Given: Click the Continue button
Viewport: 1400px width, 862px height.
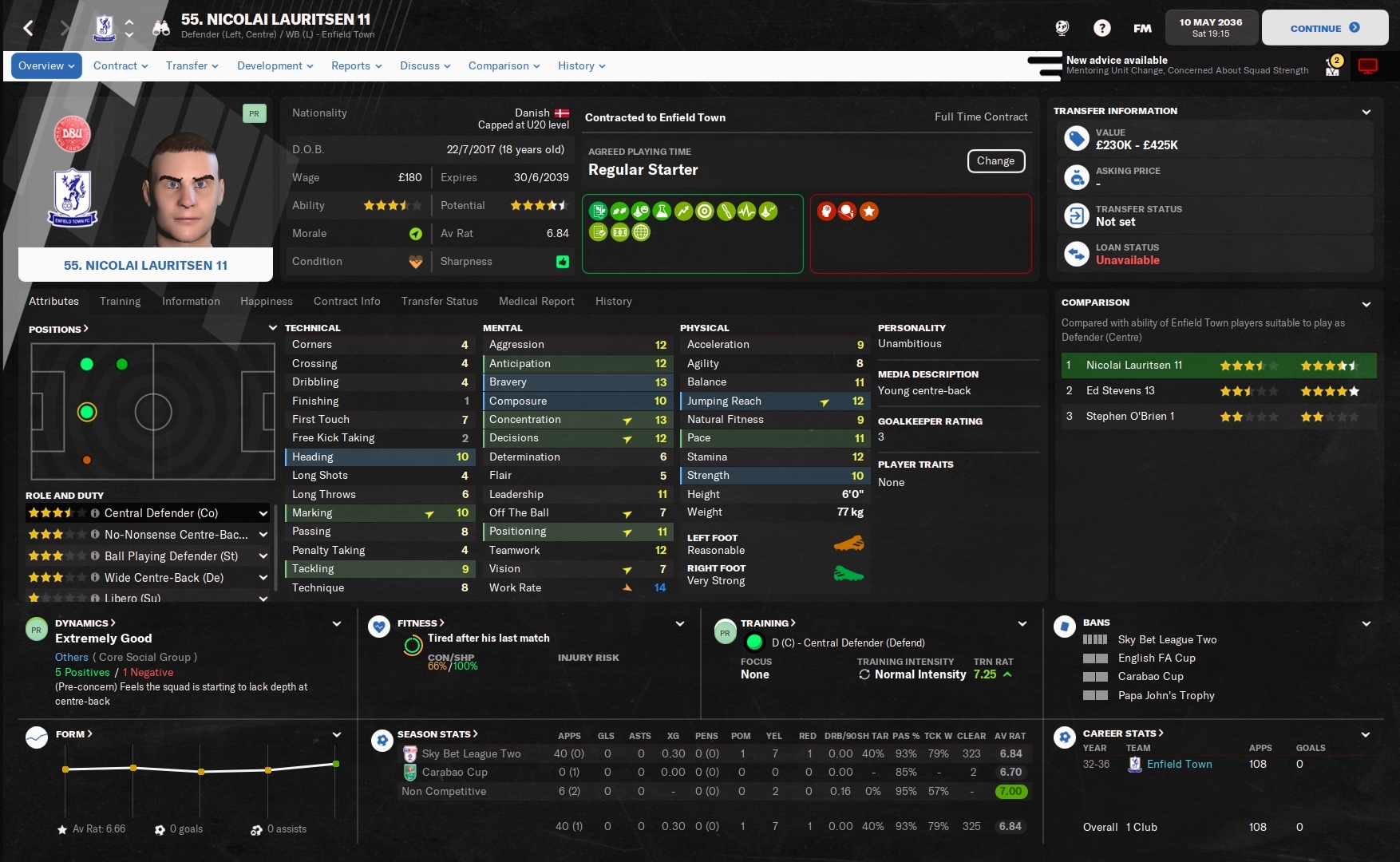Looking at the screenshot, I should point(1325,28).
